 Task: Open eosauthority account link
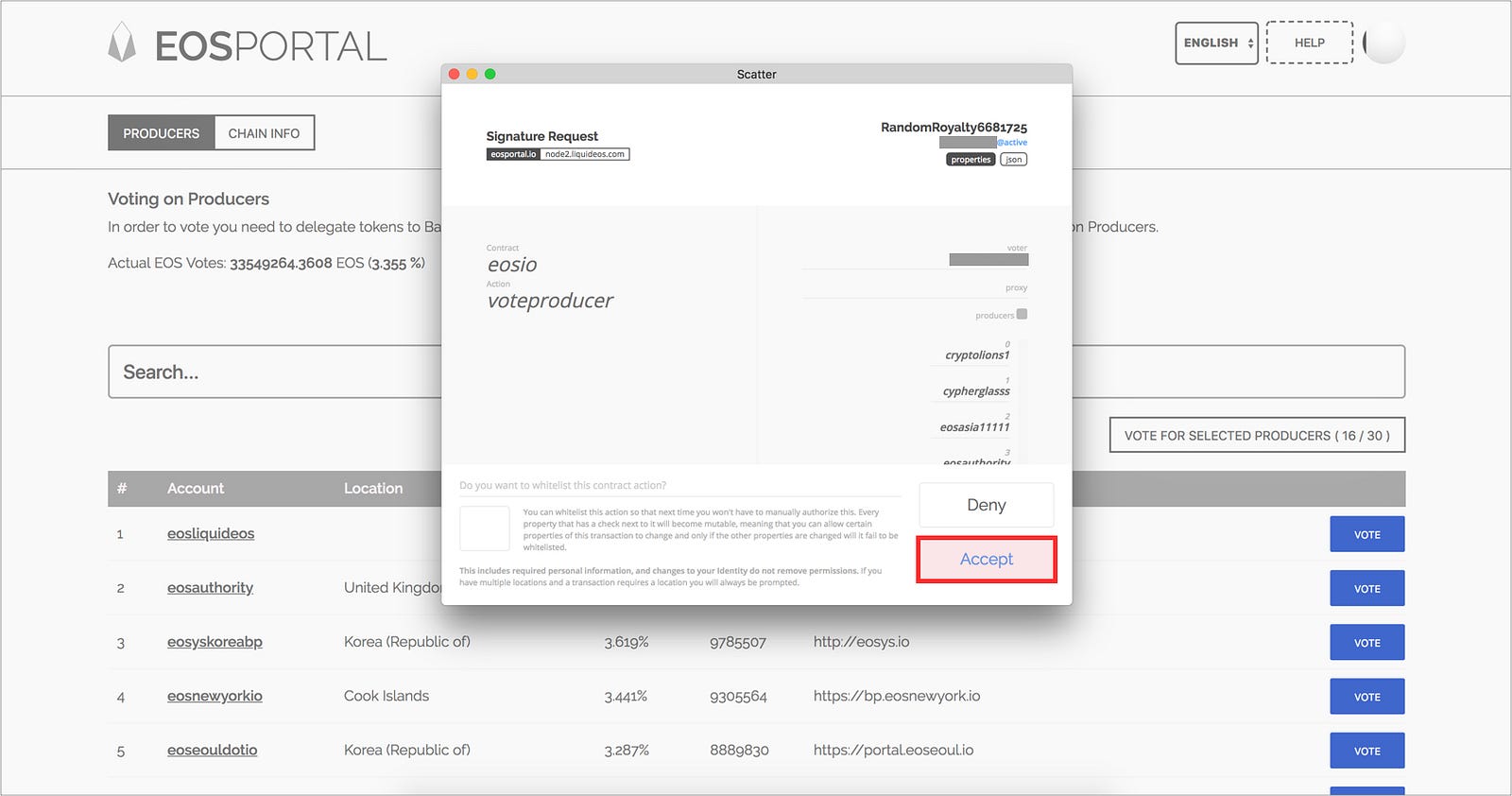click(210, 587)
